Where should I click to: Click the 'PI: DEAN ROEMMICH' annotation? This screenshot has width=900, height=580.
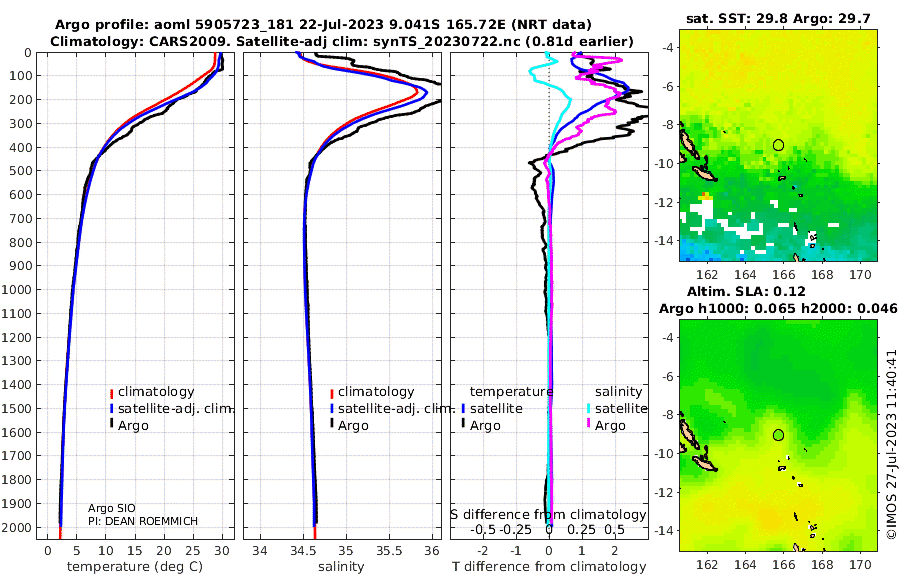143,521
